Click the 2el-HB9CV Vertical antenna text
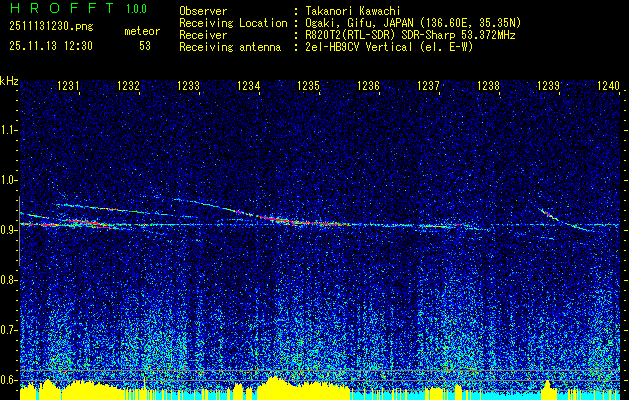This screenshot has height=400, width=629. [x=389, y=47]
